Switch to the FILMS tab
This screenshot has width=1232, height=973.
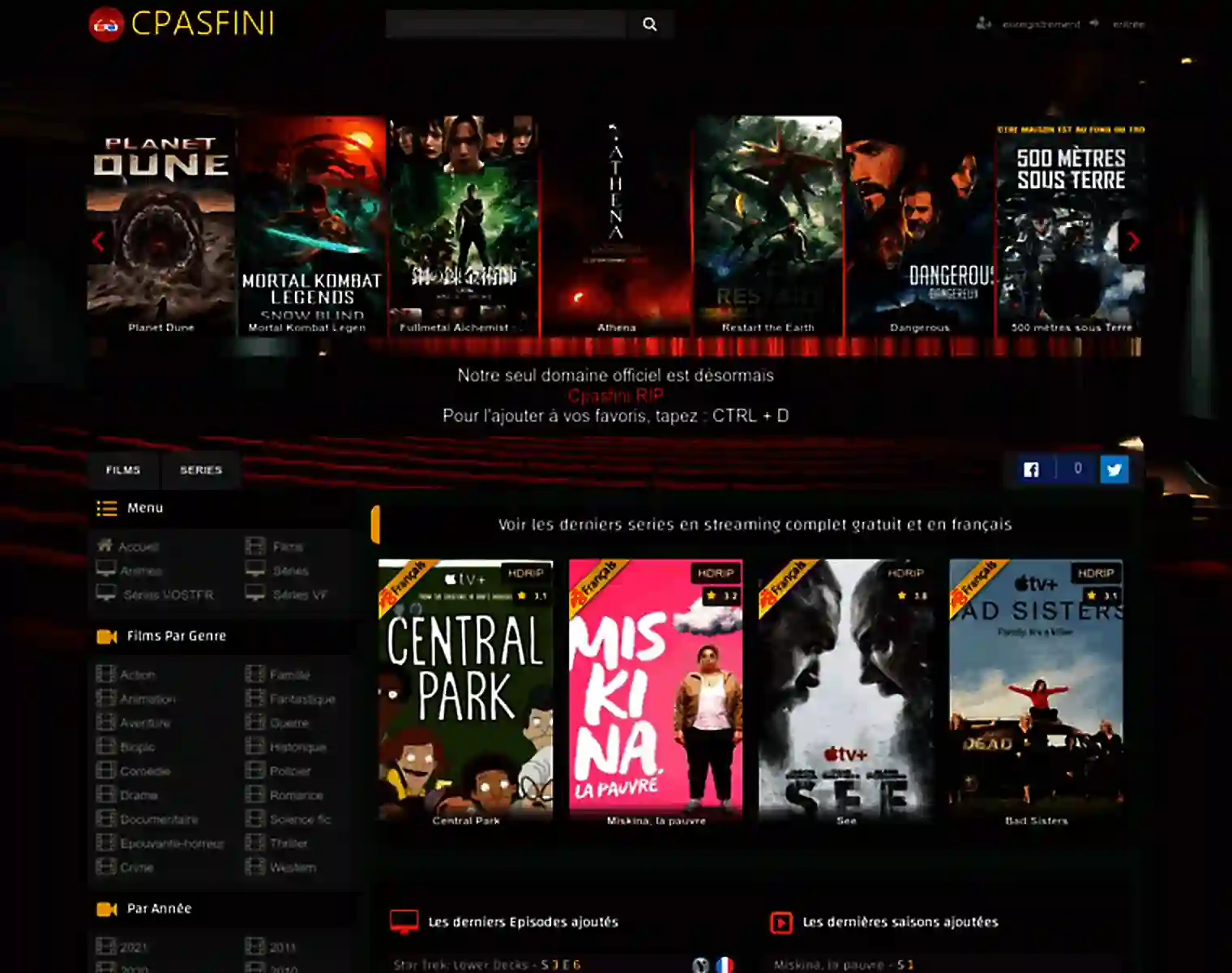pyautogui.click(x=123, y=470)
